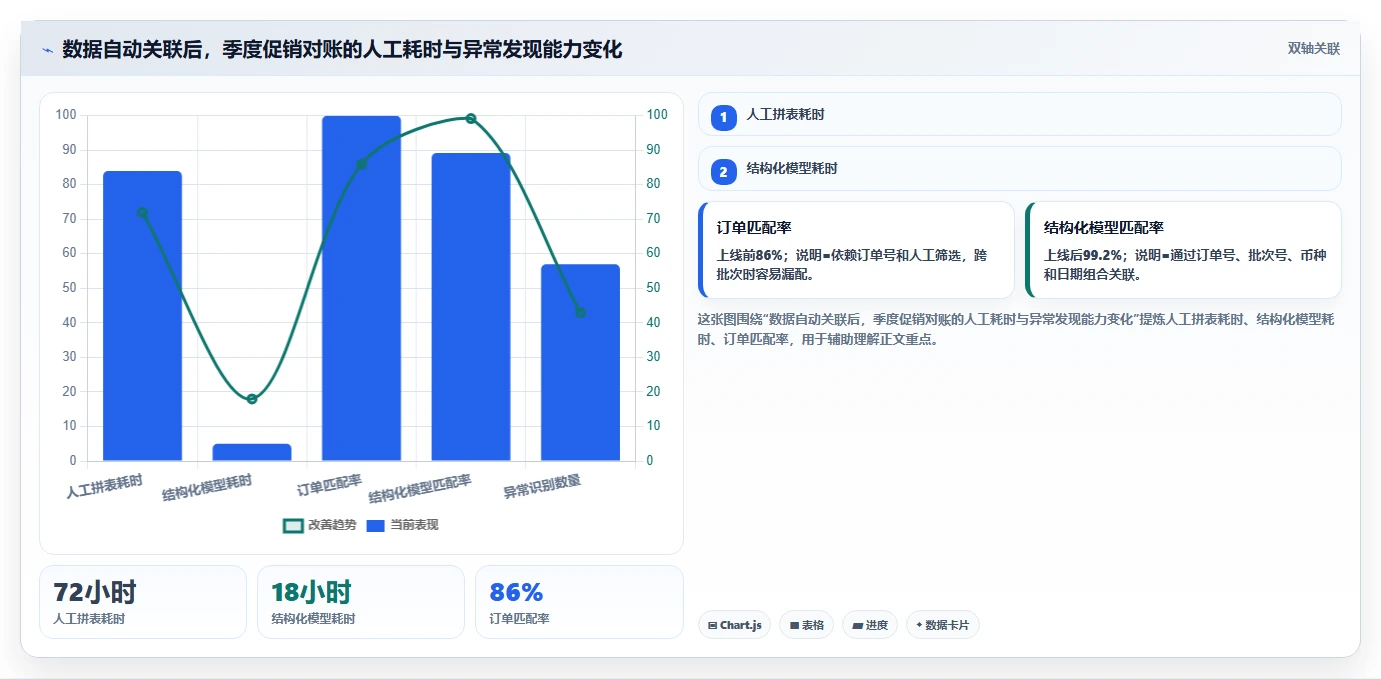Click the 改善趋势 legend color swatch
1381x679 pixels.
[293, 525]
